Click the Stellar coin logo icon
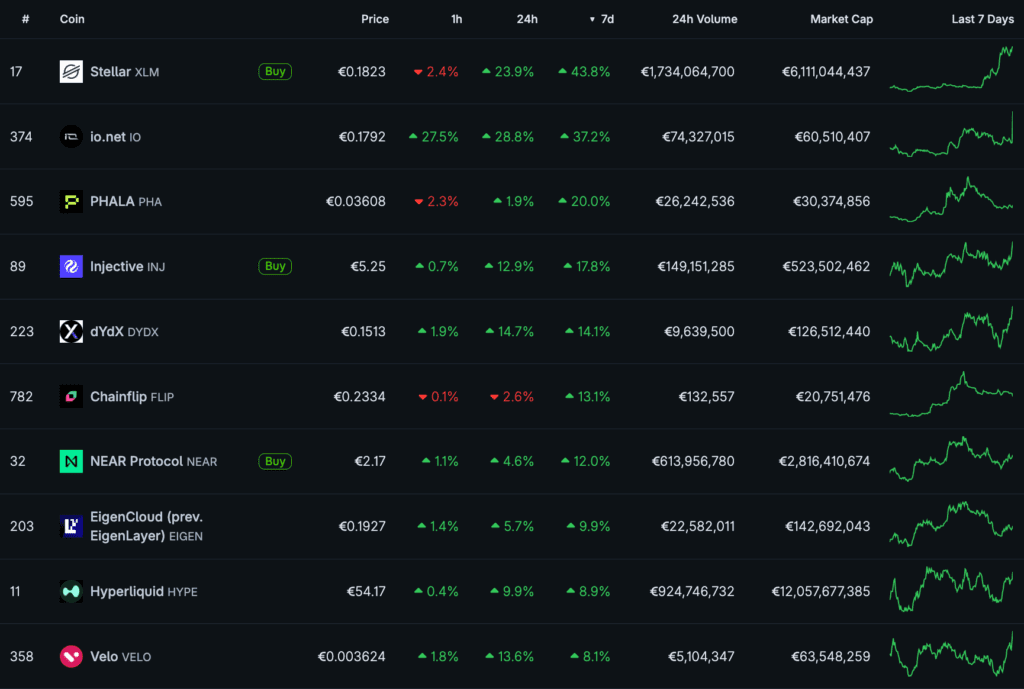Image resolution: width=1024 pixels, height=689 pixels. (71, 71)
